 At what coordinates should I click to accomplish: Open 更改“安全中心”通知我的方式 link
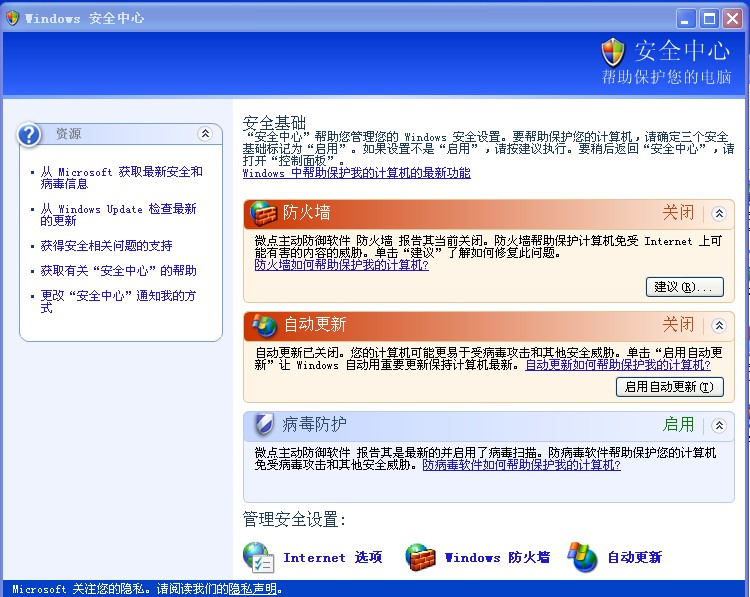pos(118,301)
